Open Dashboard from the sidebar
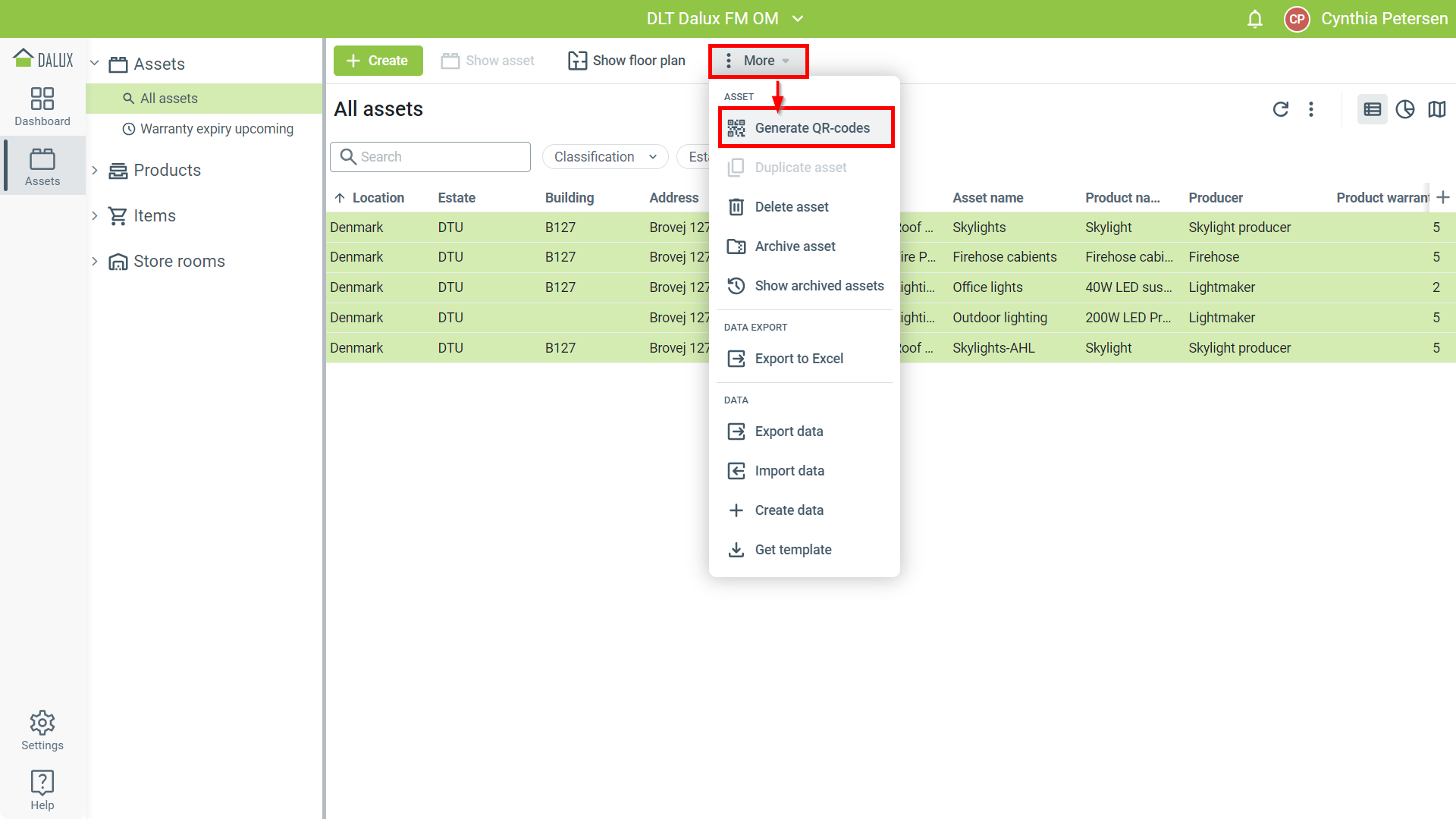The width and height of the screenshot is (1456, 819). pyautogui.click(x=42, y=106)
